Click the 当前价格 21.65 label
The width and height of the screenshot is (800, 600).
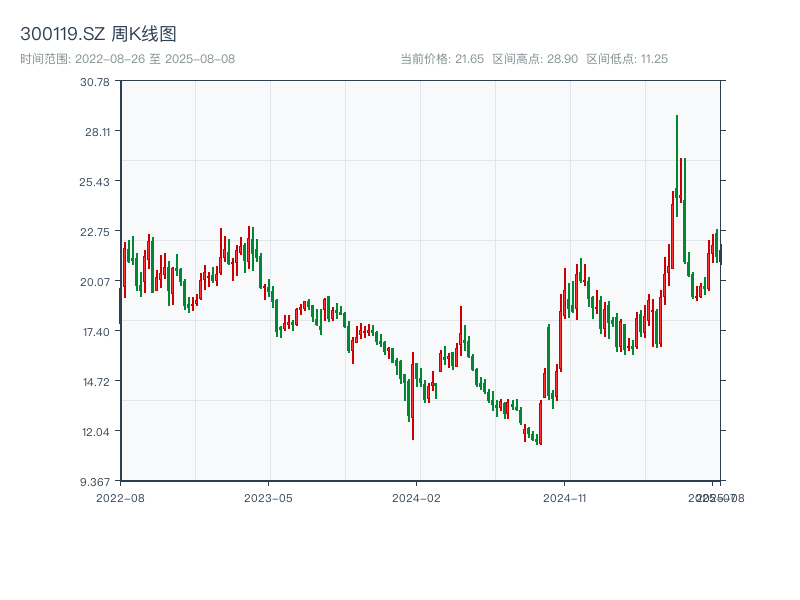click(442, 59)
